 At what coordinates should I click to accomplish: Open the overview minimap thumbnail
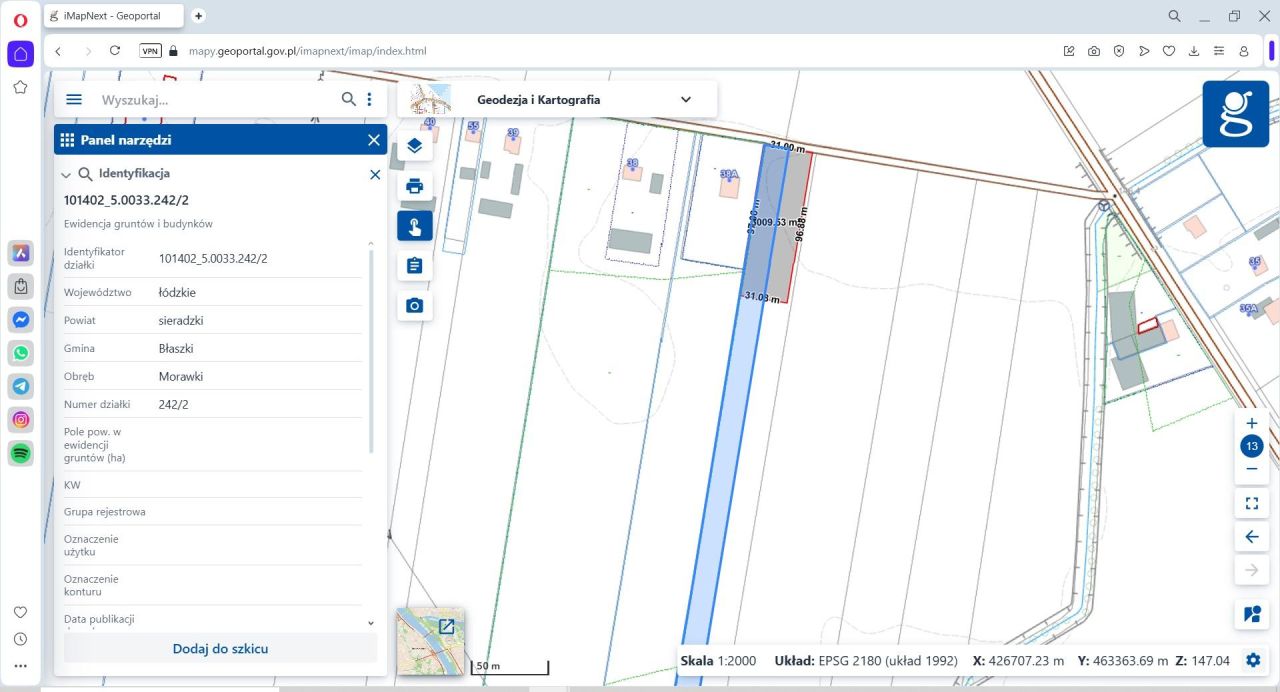430,641
